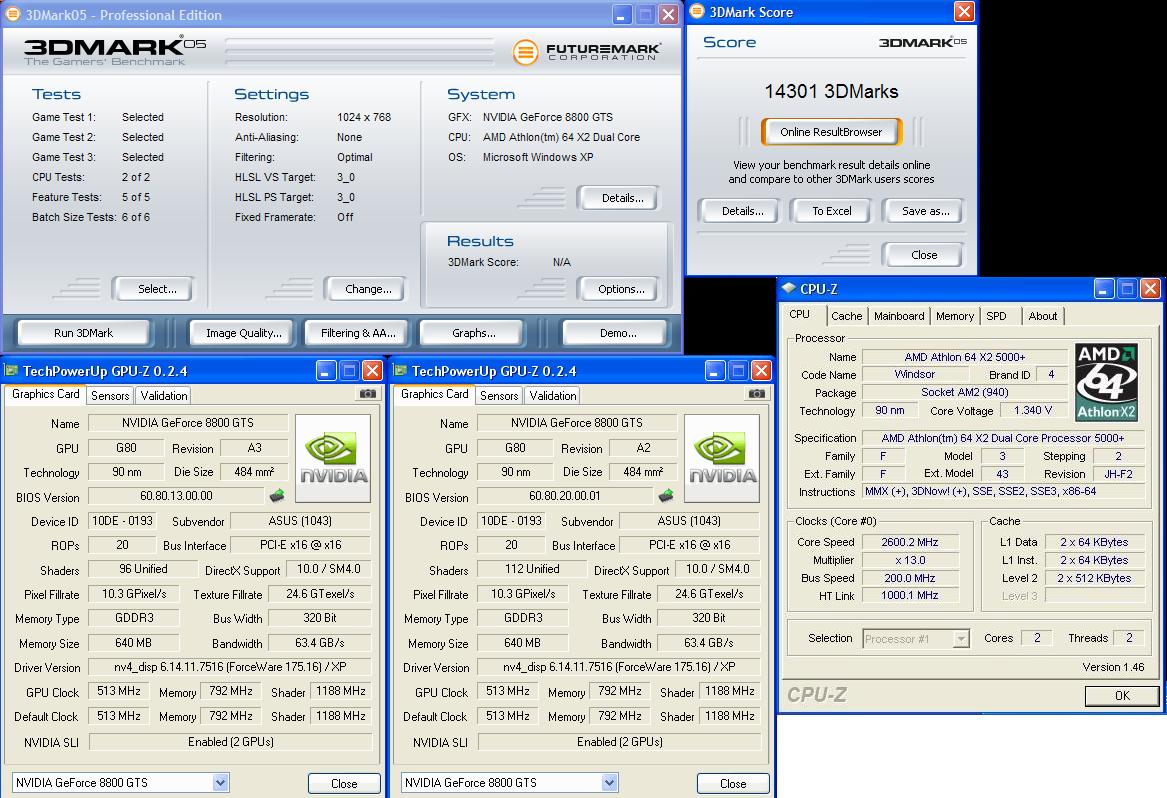This screenshot has width=1167, height=798.
Task: Click the 3DMark05 title bar icon
Action: 13,14
